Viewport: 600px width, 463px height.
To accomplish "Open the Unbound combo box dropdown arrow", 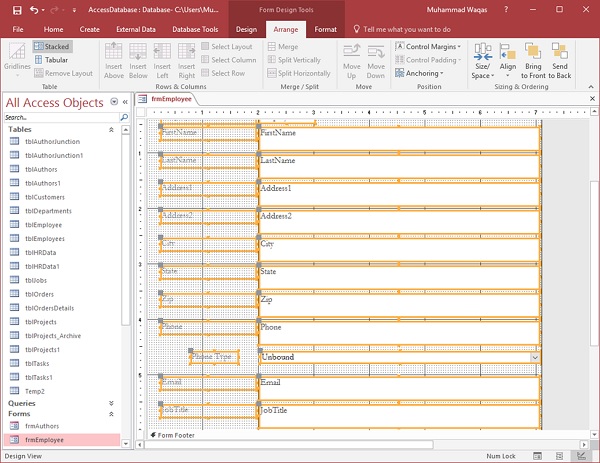I will click(535, 356).
